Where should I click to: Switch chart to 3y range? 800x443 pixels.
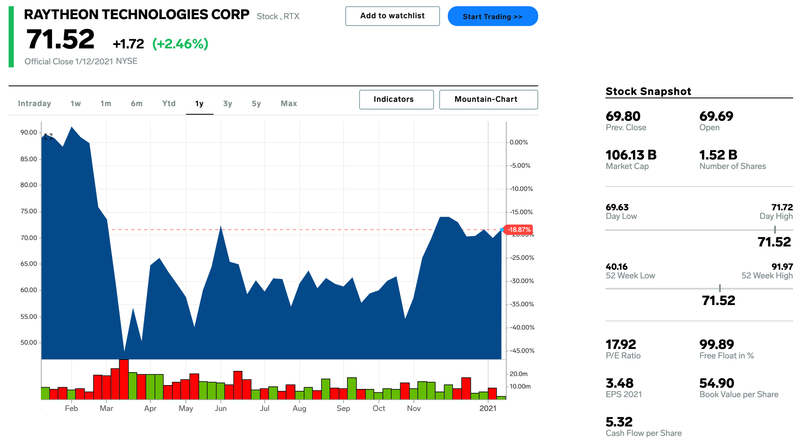(228, 103)
